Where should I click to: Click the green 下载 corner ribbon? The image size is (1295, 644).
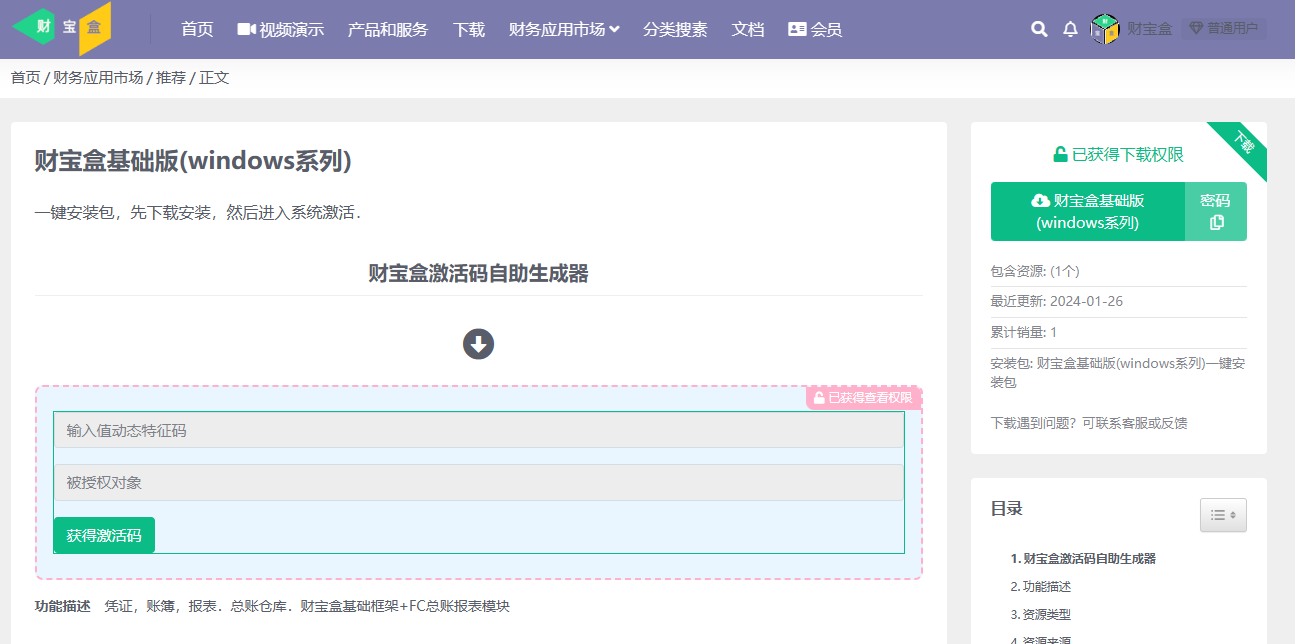click(1243, 143)
